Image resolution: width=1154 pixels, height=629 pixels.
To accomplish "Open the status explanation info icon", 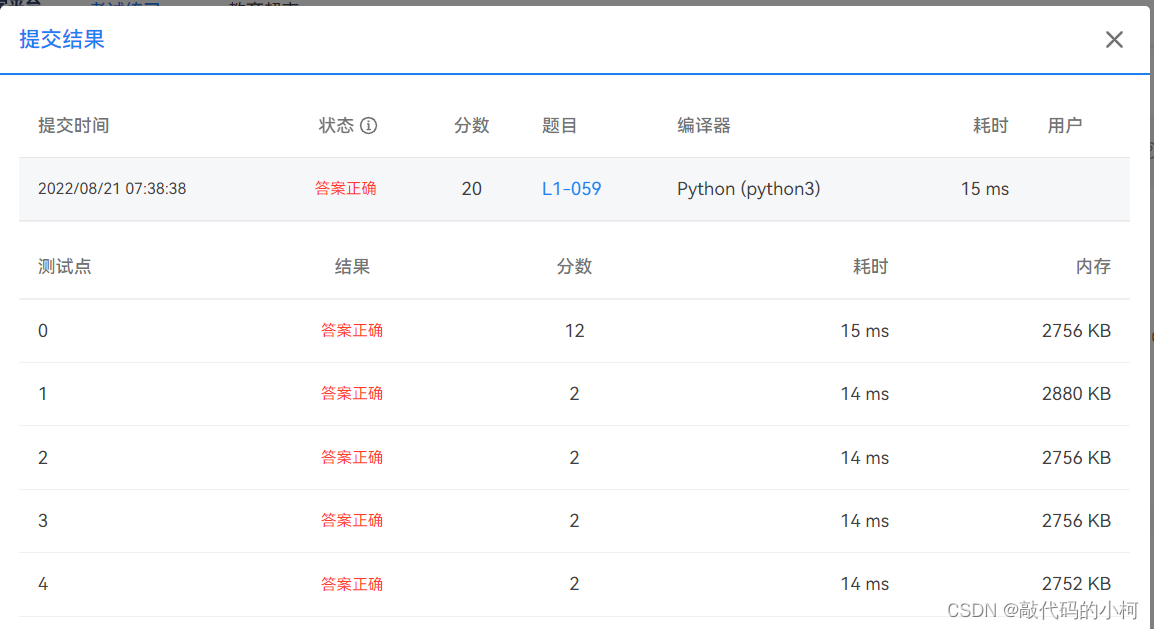I will pos(370,125).
